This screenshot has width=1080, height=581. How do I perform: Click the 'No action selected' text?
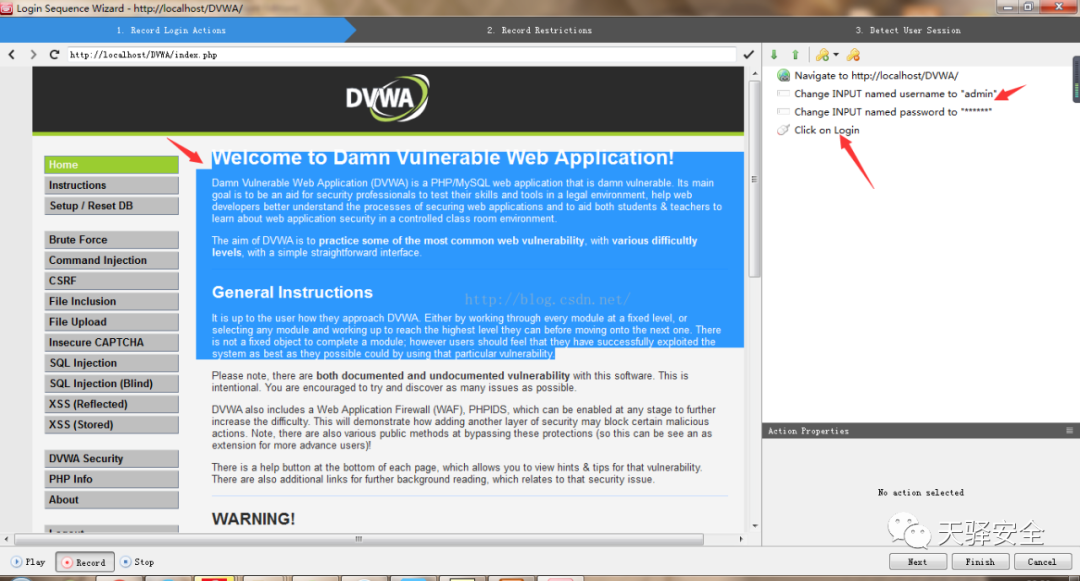(921, 493)
